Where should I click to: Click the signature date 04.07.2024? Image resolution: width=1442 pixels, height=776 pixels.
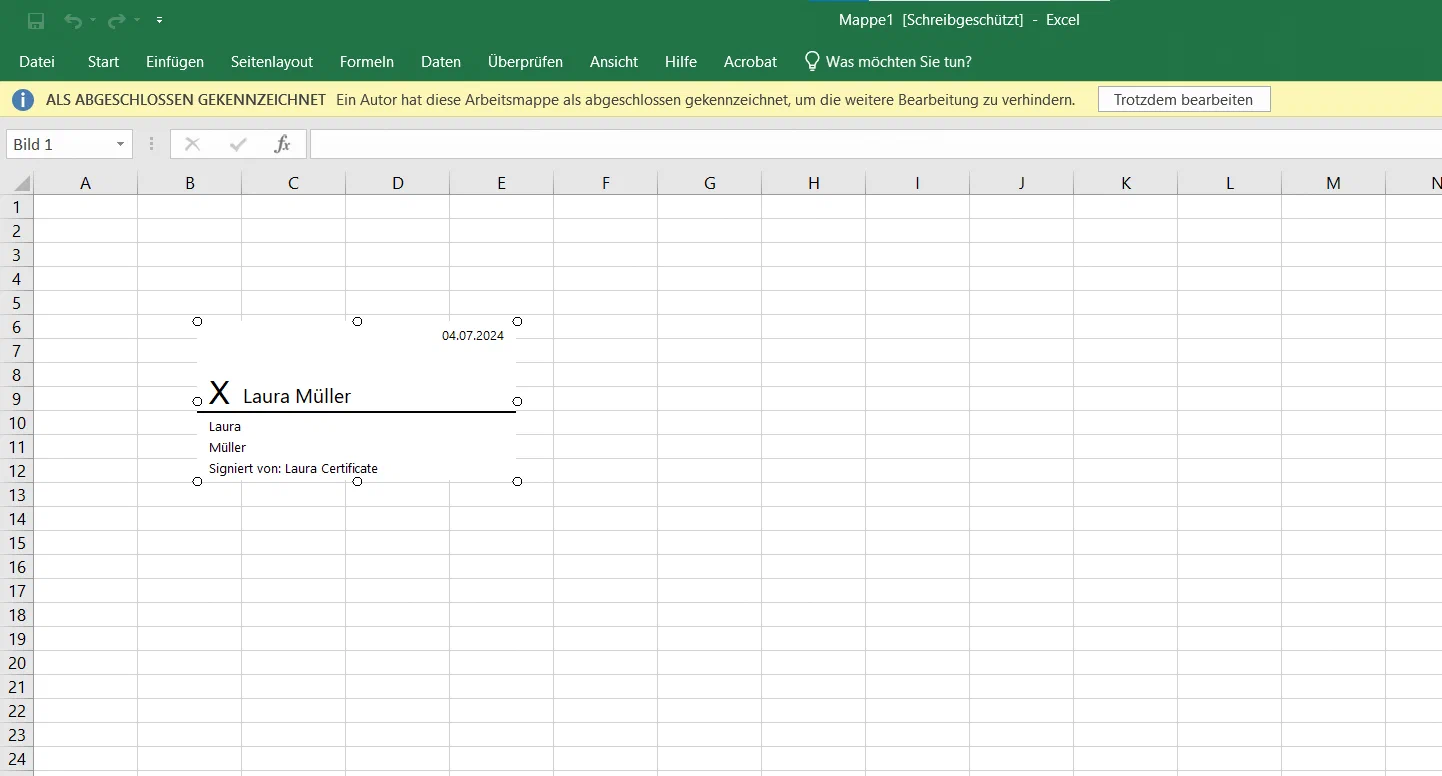473,336
